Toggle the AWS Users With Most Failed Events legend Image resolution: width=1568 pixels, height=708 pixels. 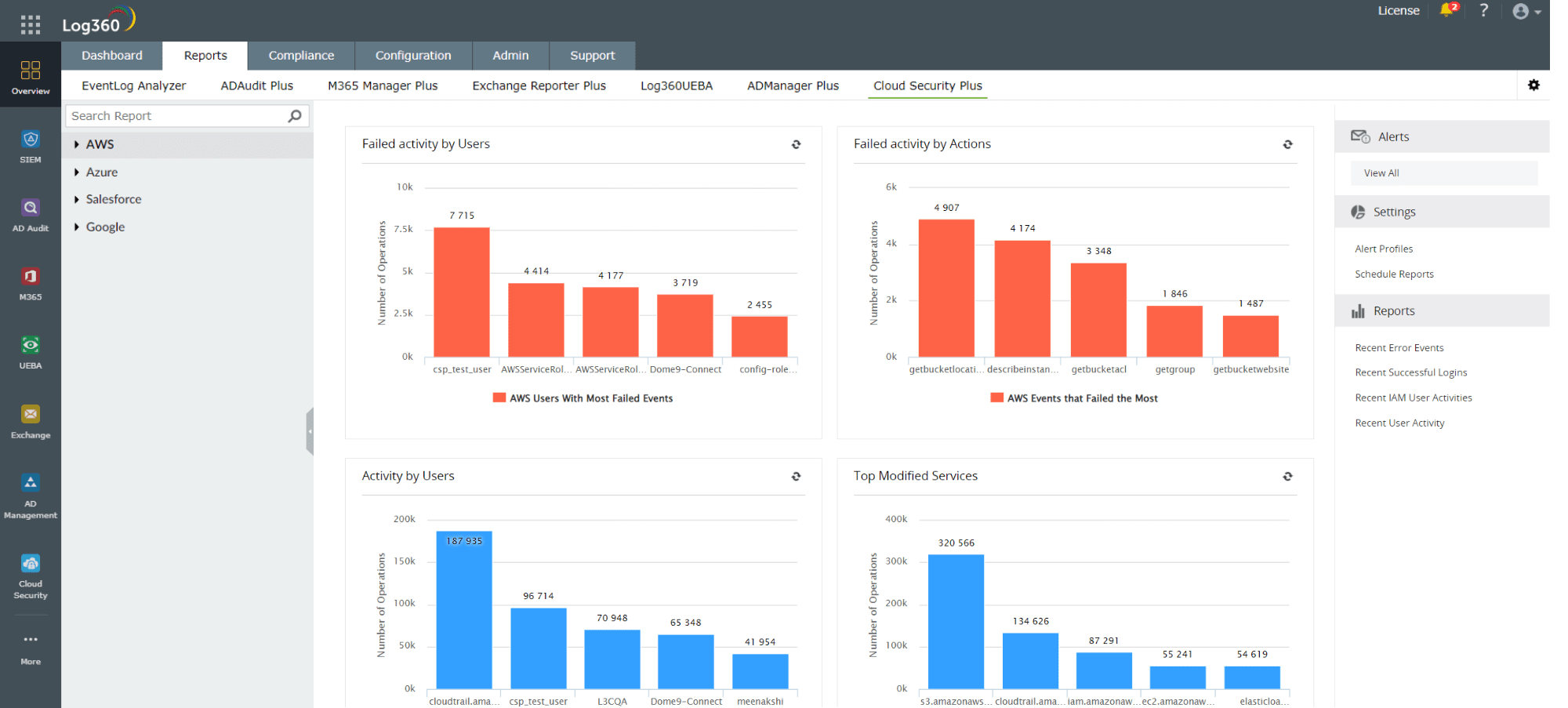(x=583, y=398)
